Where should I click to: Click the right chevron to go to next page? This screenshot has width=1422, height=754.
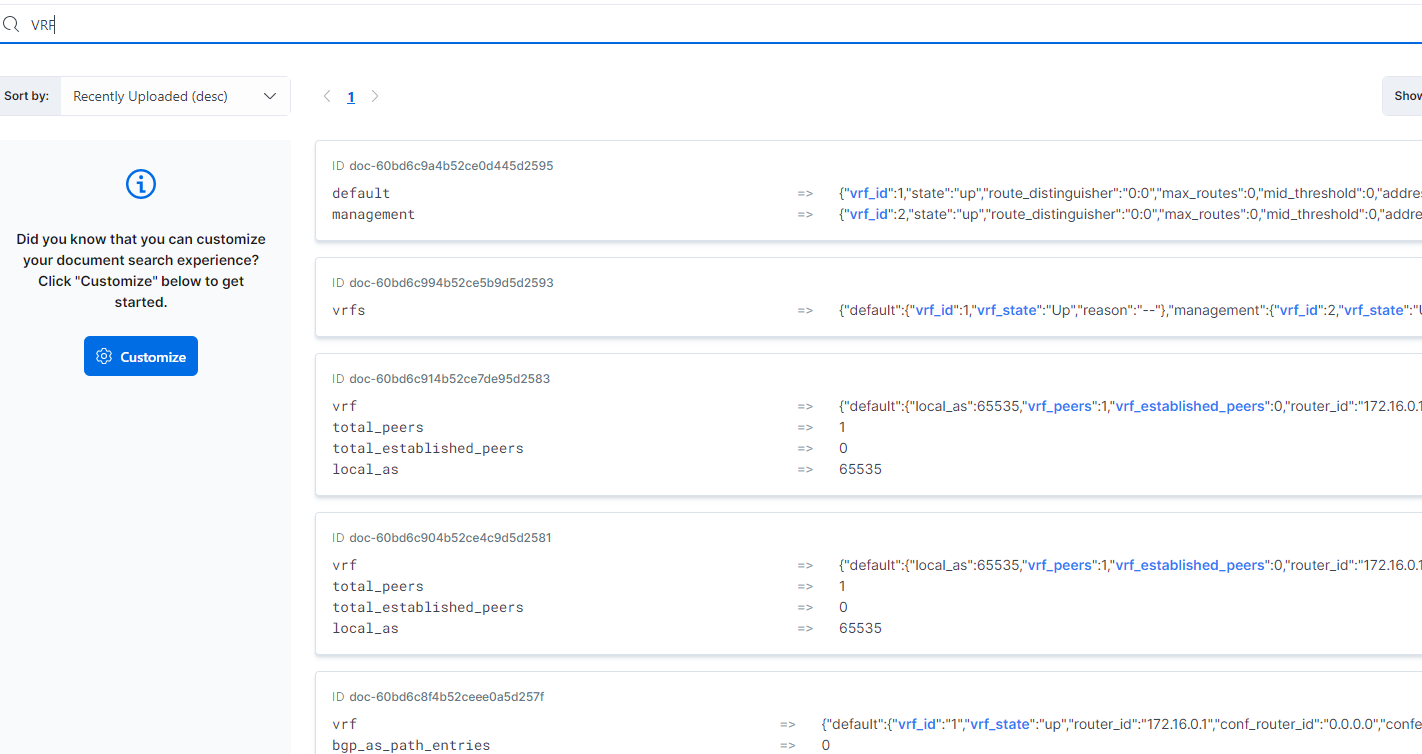[375, 96]
